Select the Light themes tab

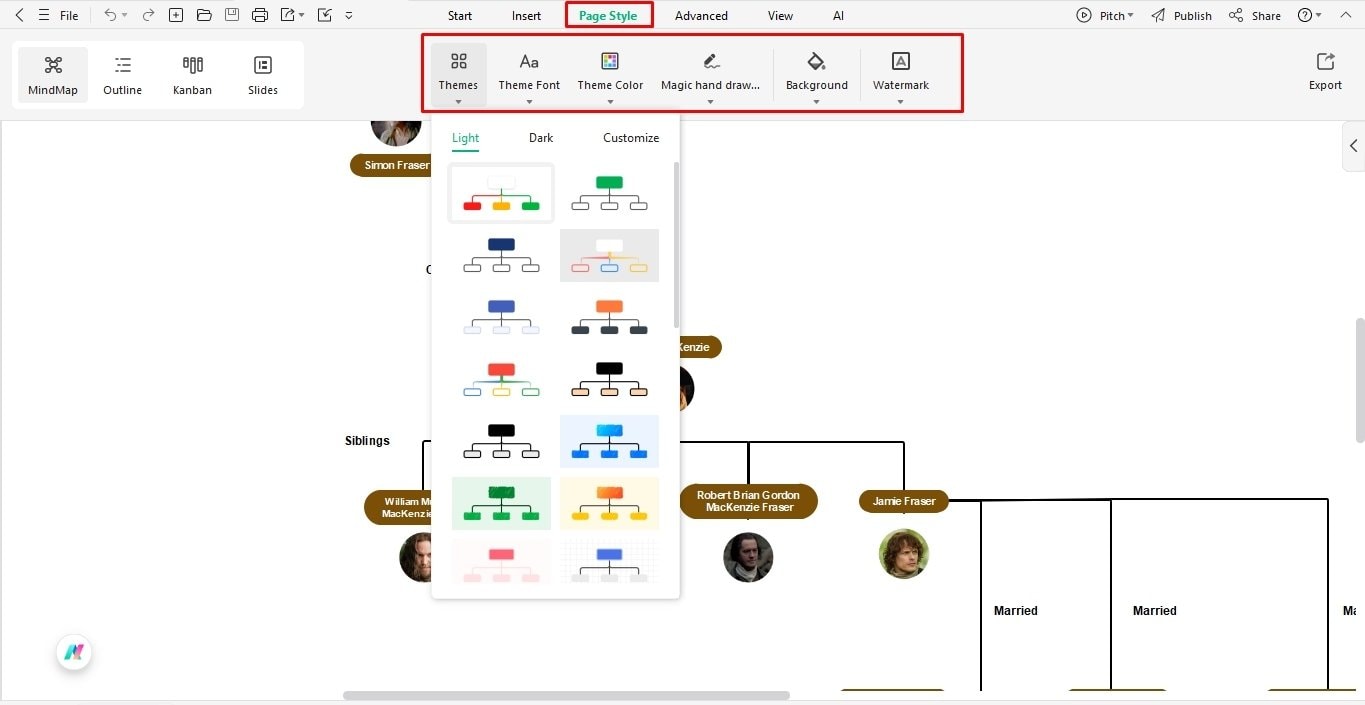pyautogui.click(x=465, y=137)
